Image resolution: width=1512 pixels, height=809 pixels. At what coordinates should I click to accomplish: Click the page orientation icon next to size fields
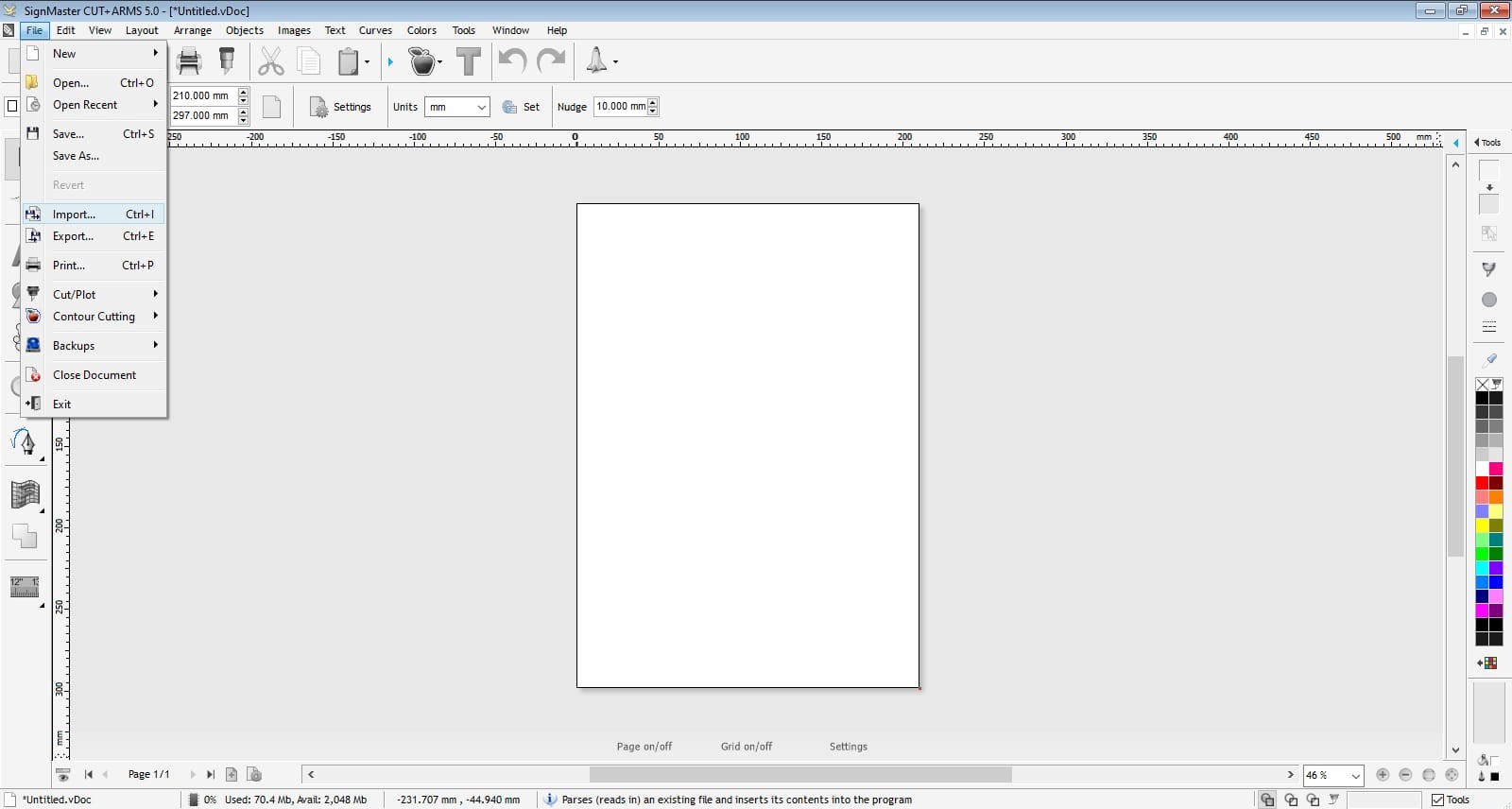[271, 107]
